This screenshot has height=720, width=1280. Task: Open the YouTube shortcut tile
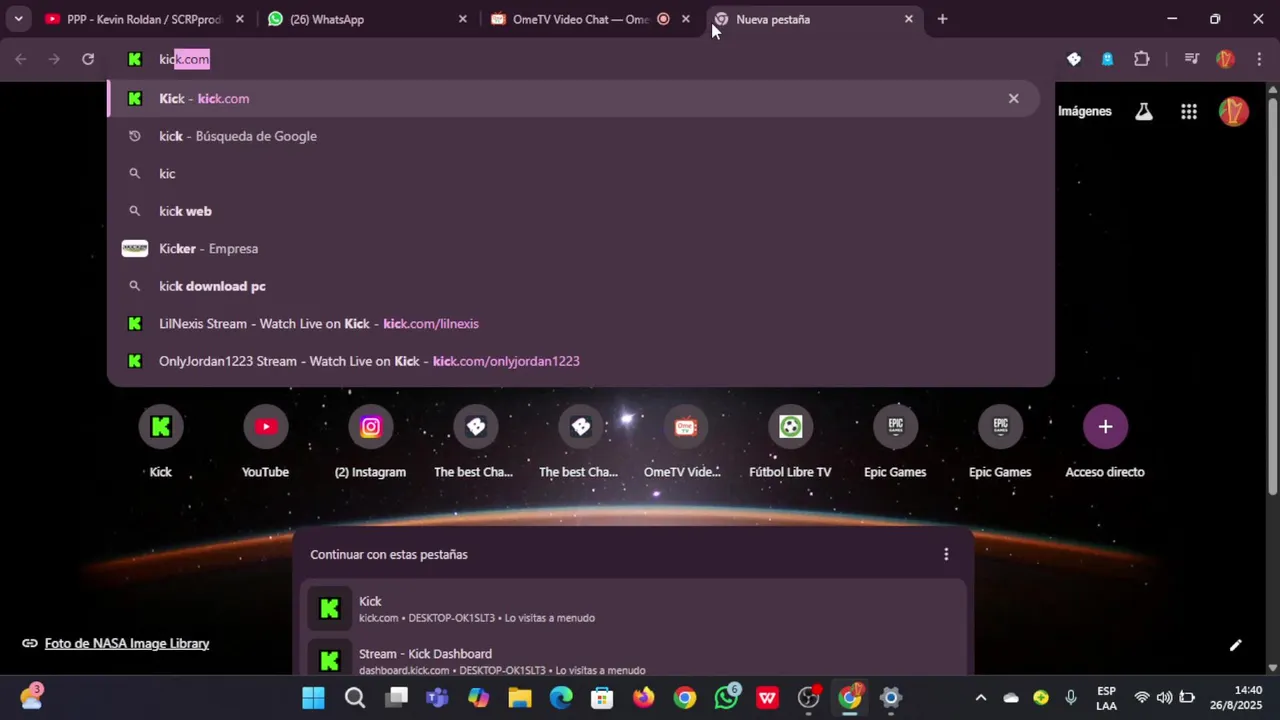pos(265,442)
